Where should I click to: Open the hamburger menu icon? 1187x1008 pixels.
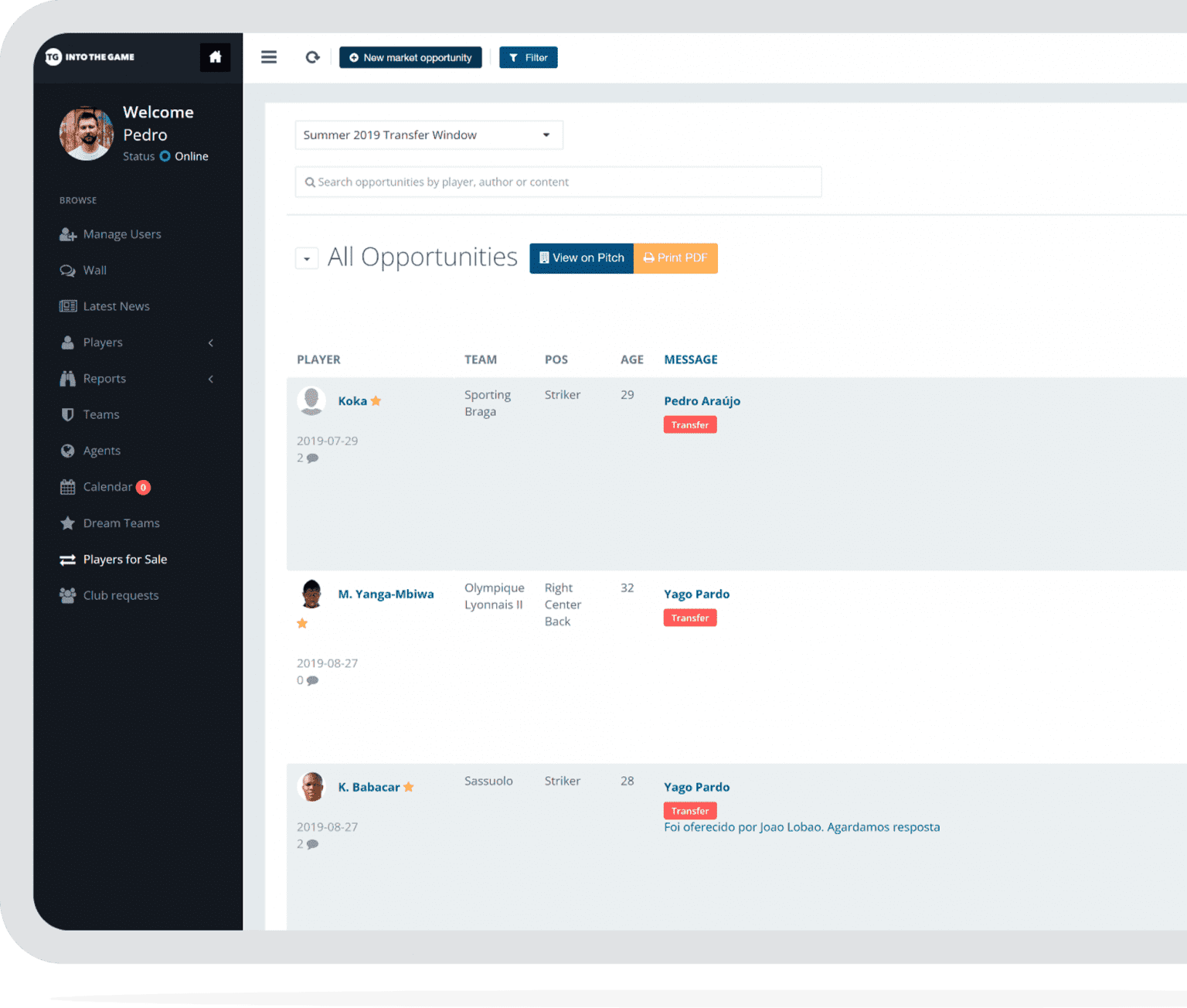pyautogui.click(x=269, y=57)
